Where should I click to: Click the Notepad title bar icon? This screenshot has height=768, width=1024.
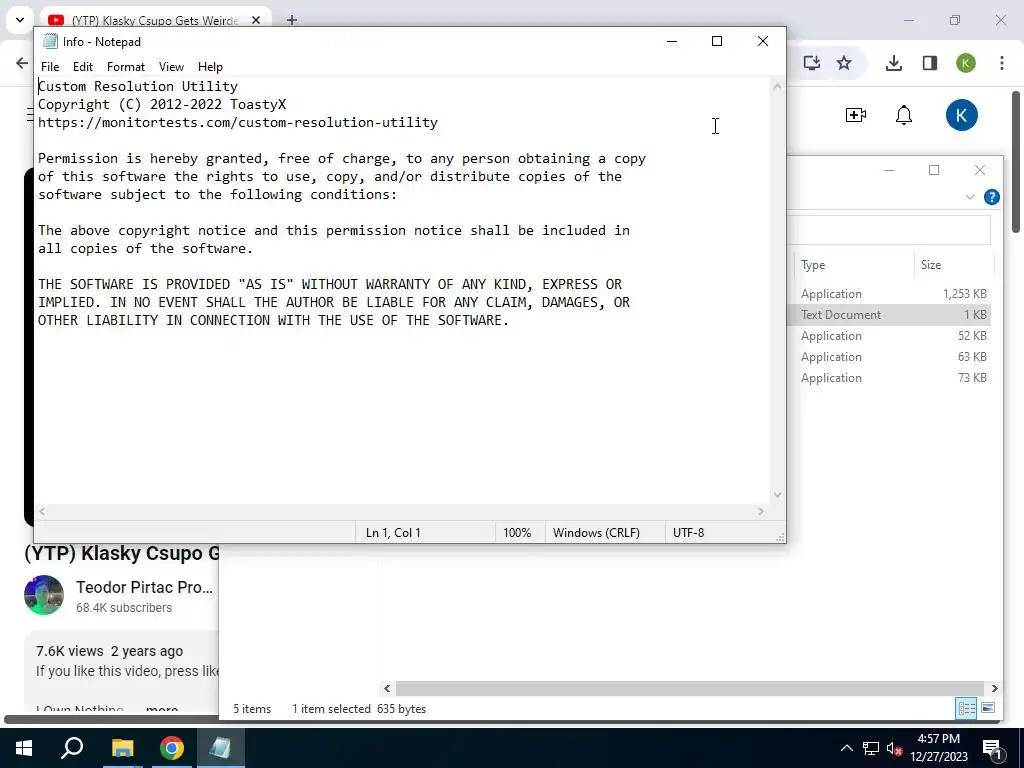coord(50,41)
